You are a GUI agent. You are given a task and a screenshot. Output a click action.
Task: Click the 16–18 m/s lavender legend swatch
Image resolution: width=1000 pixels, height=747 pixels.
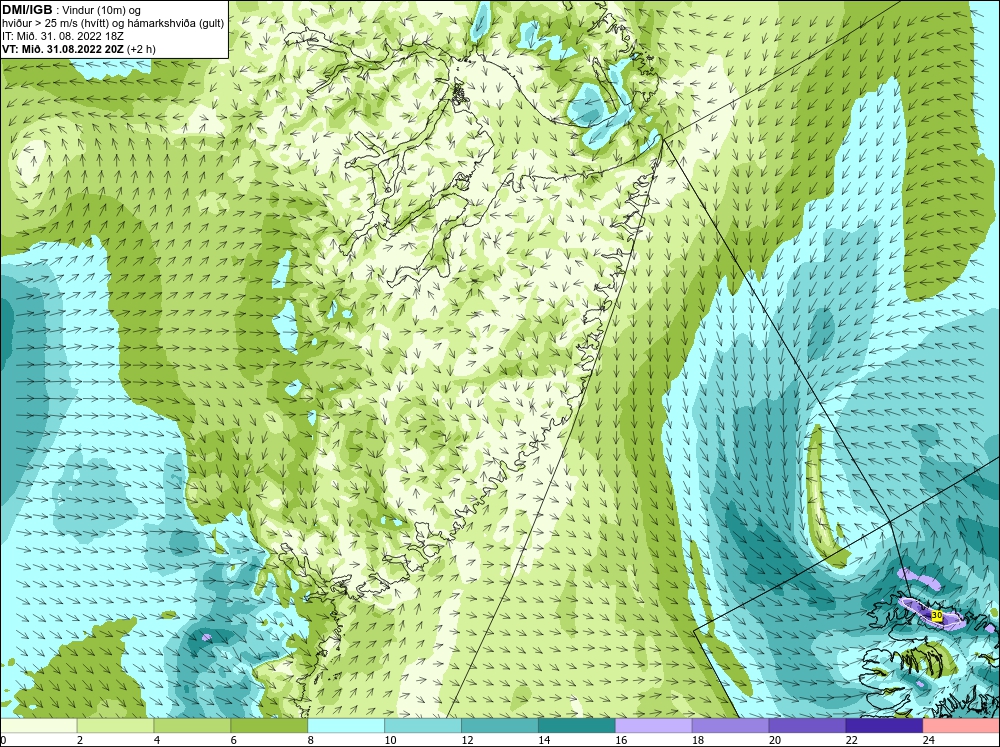tap(654, 726)
